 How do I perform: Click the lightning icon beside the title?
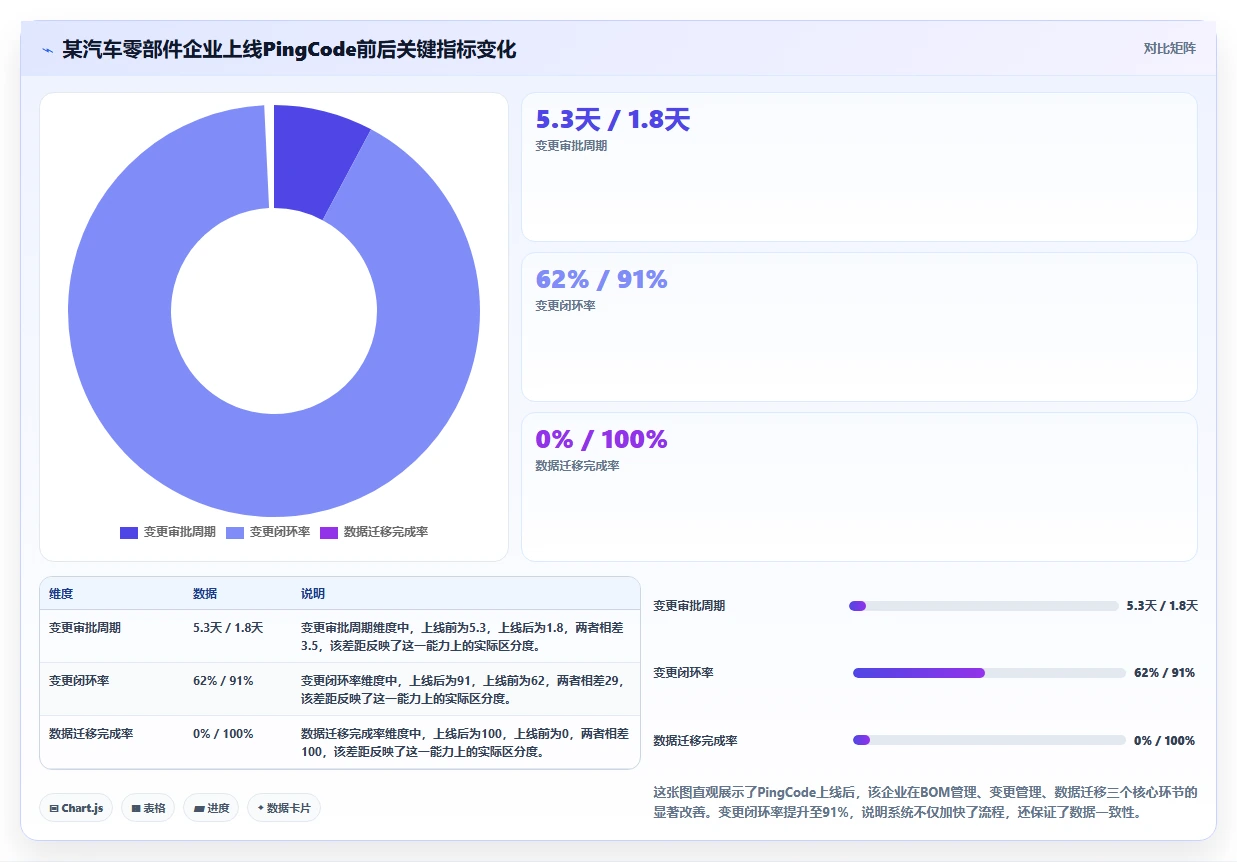pyautogui.click(x=48, y=49)
